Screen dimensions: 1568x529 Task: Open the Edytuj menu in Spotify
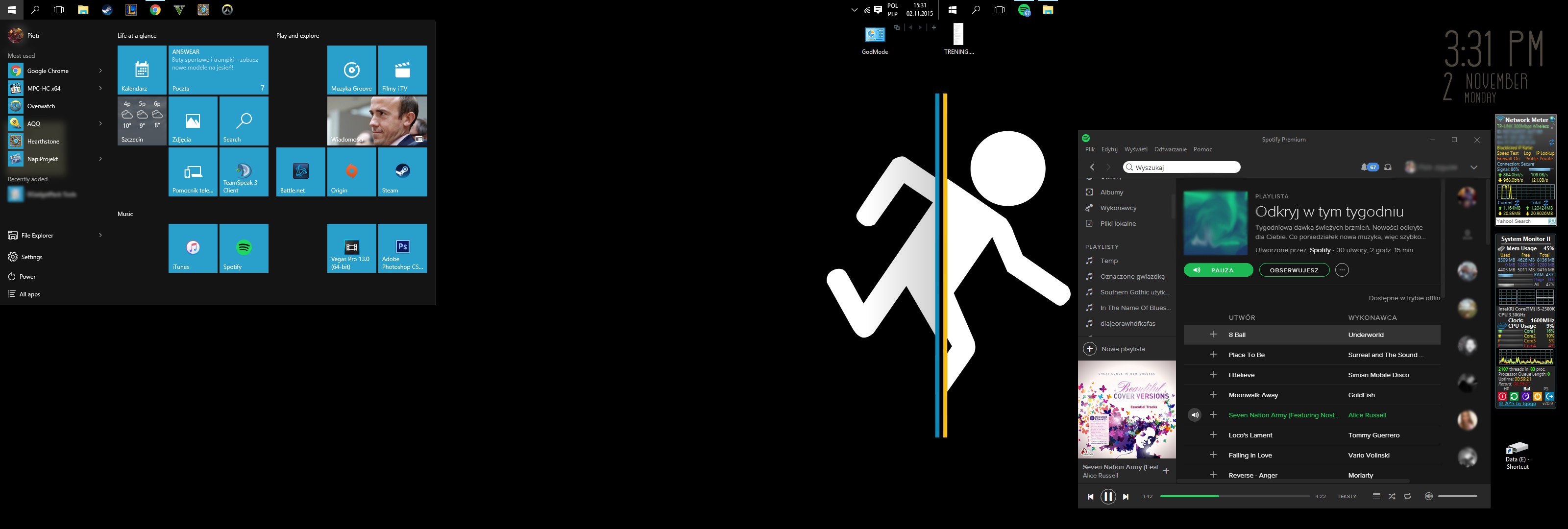tap(1109, 149)
